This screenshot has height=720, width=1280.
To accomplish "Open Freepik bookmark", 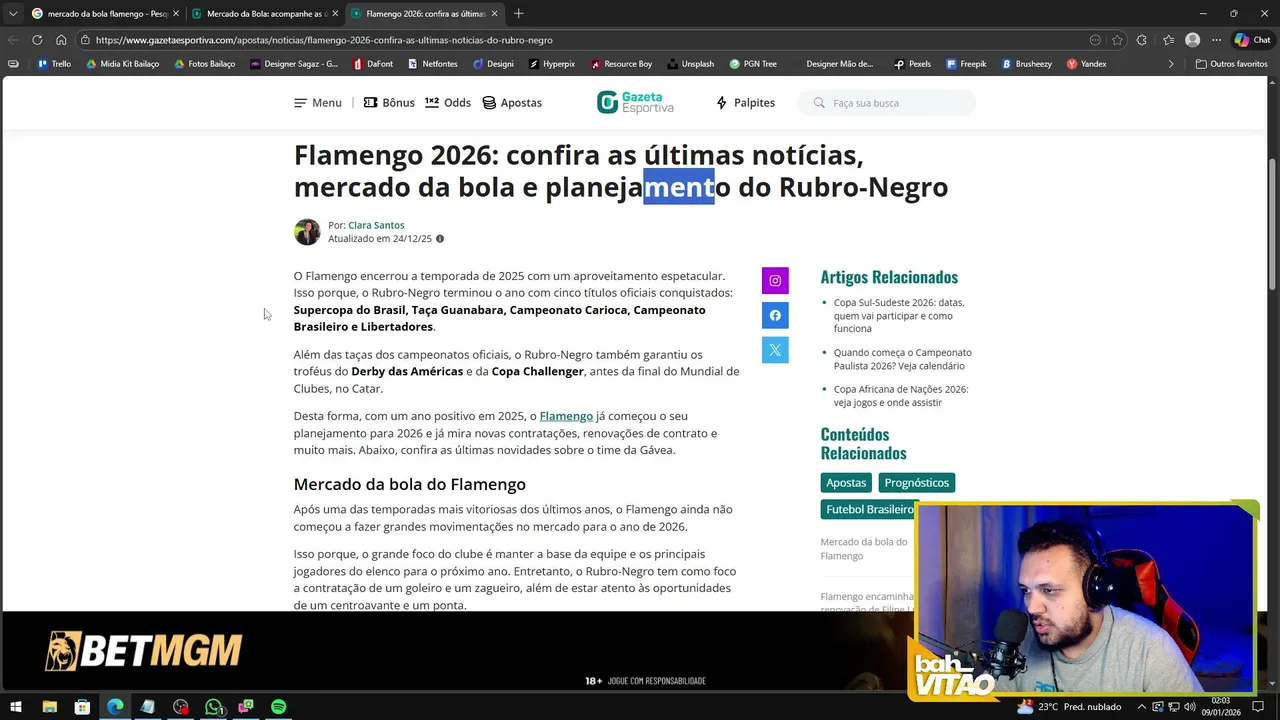I will [x=965, y=64].
